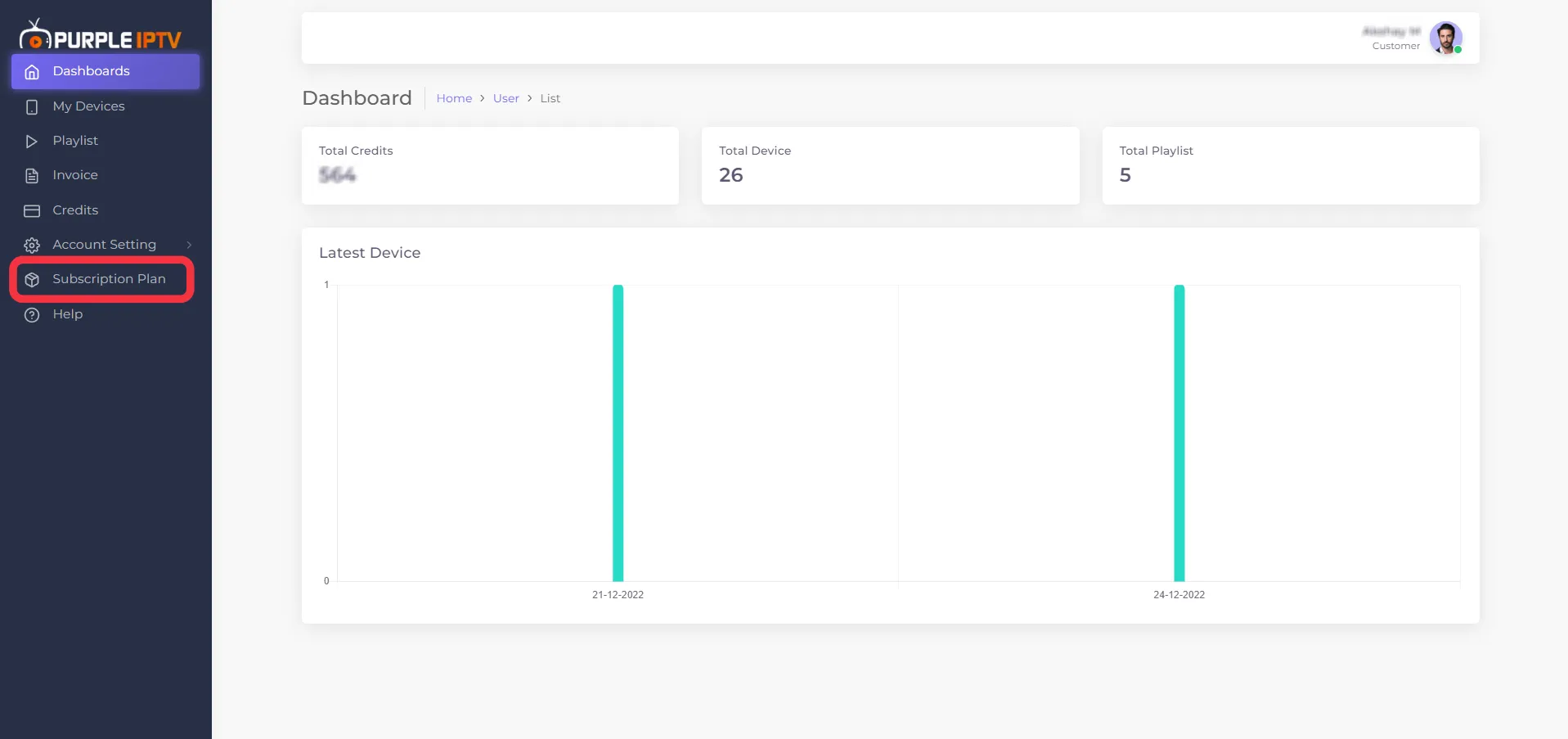Screen dimensions: 1568x739
Task: Click the Invoice document icon
Action: pos(32,176)
